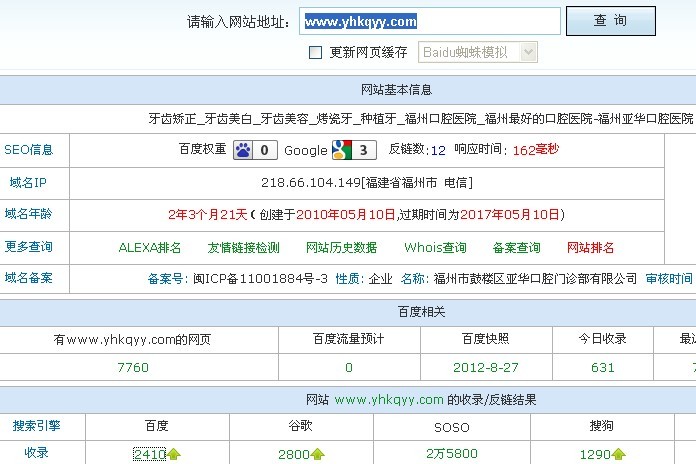Click the 更多查询 row label
Screen dimensions: 696x464
coord(29,247)
